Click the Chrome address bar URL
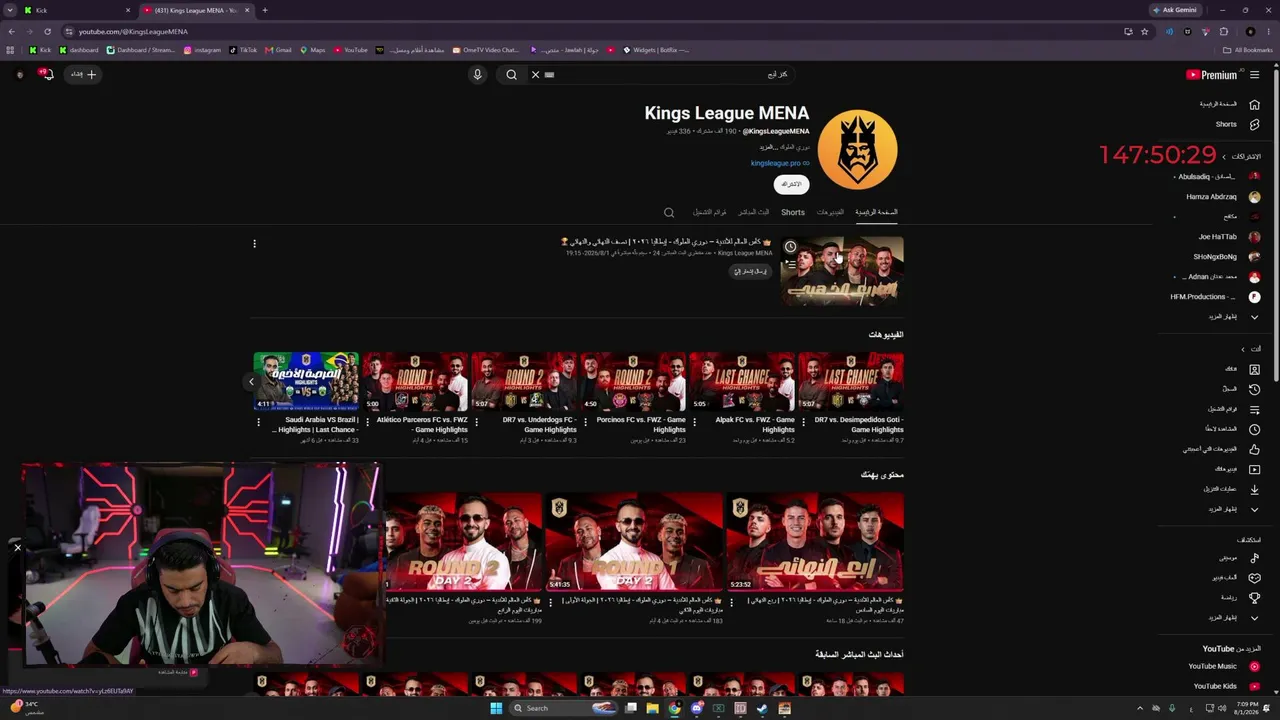Viewport: 1280px width, 720px height. coord(133,31)
